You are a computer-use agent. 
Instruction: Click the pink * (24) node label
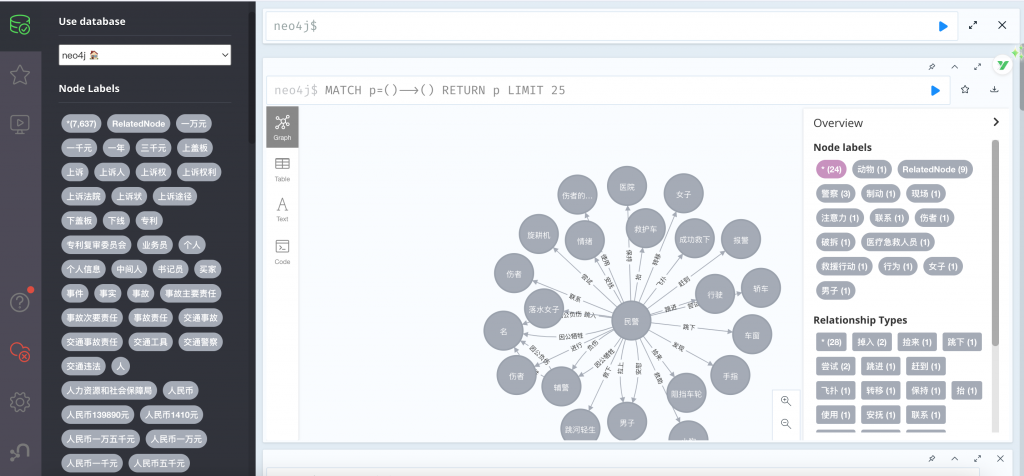point(830,168)
